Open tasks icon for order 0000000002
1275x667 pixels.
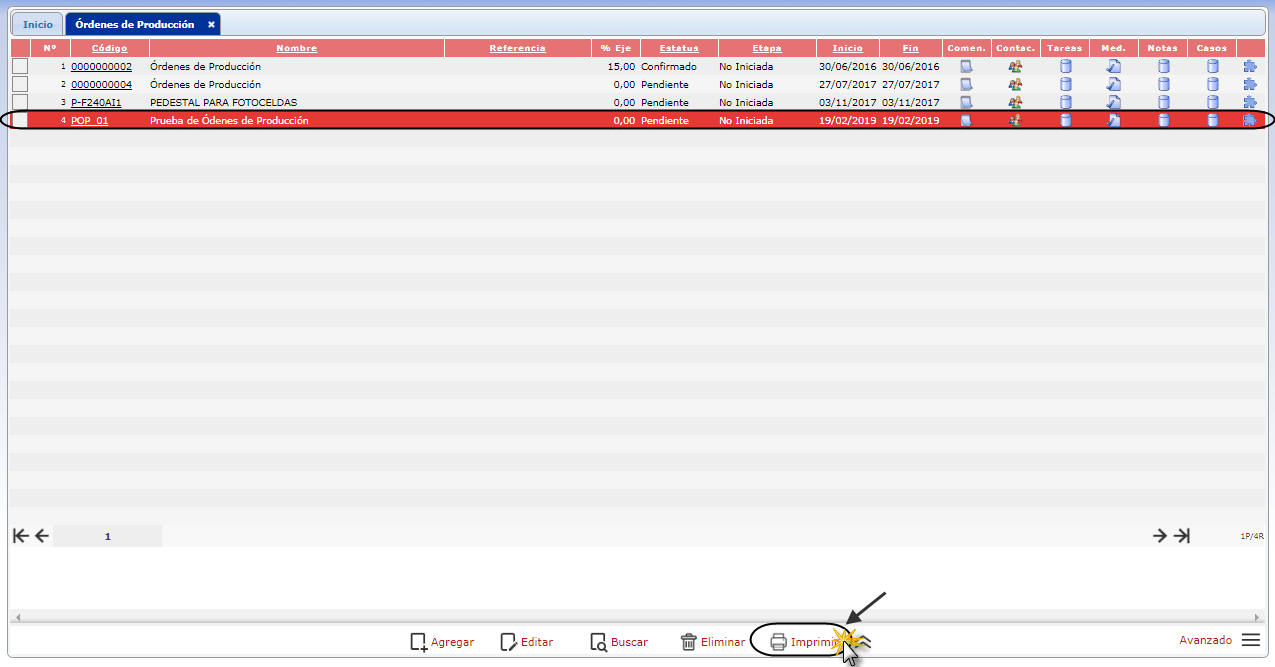coord(1065,67)
